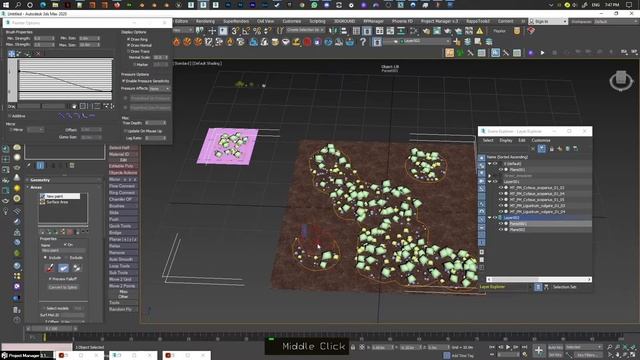Click the percent snap toggle icon

257,31
